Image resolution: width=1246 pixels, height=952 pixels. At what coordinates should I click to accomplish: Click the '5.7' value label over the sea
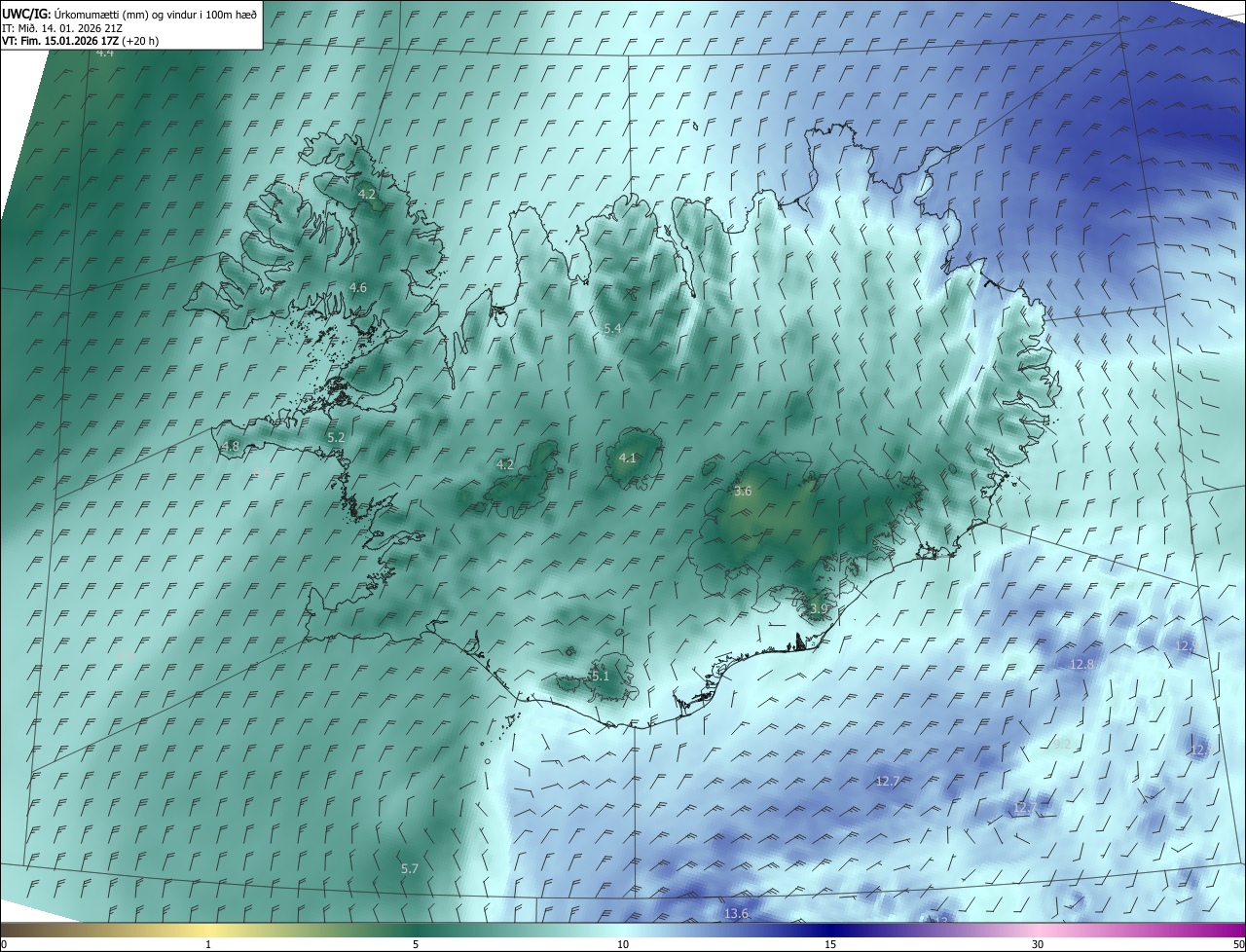[409, 868]
